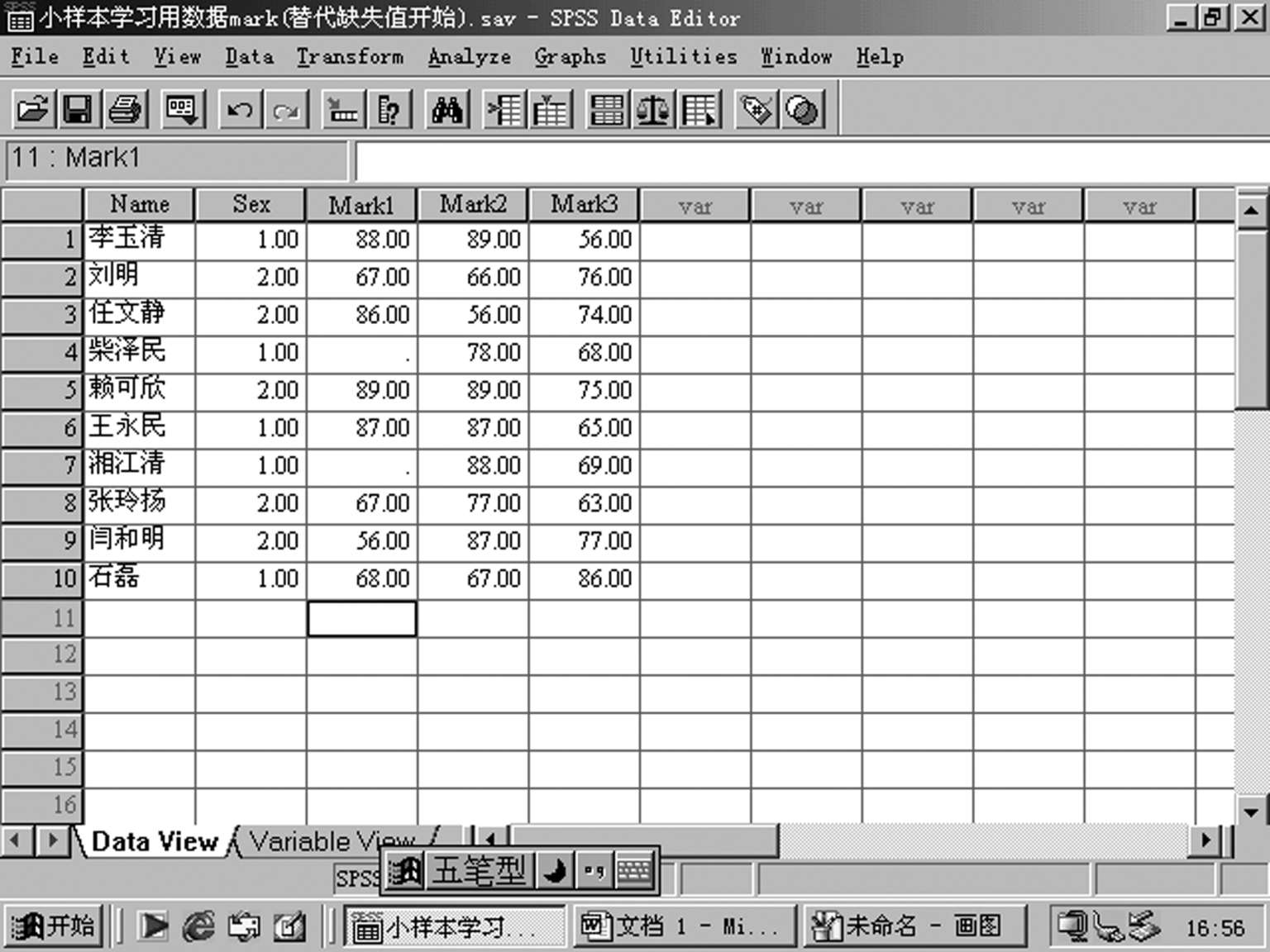Toggle the IME half/full-width moon icon
This screenshot has width=1270, height=952.
point(555,870)
